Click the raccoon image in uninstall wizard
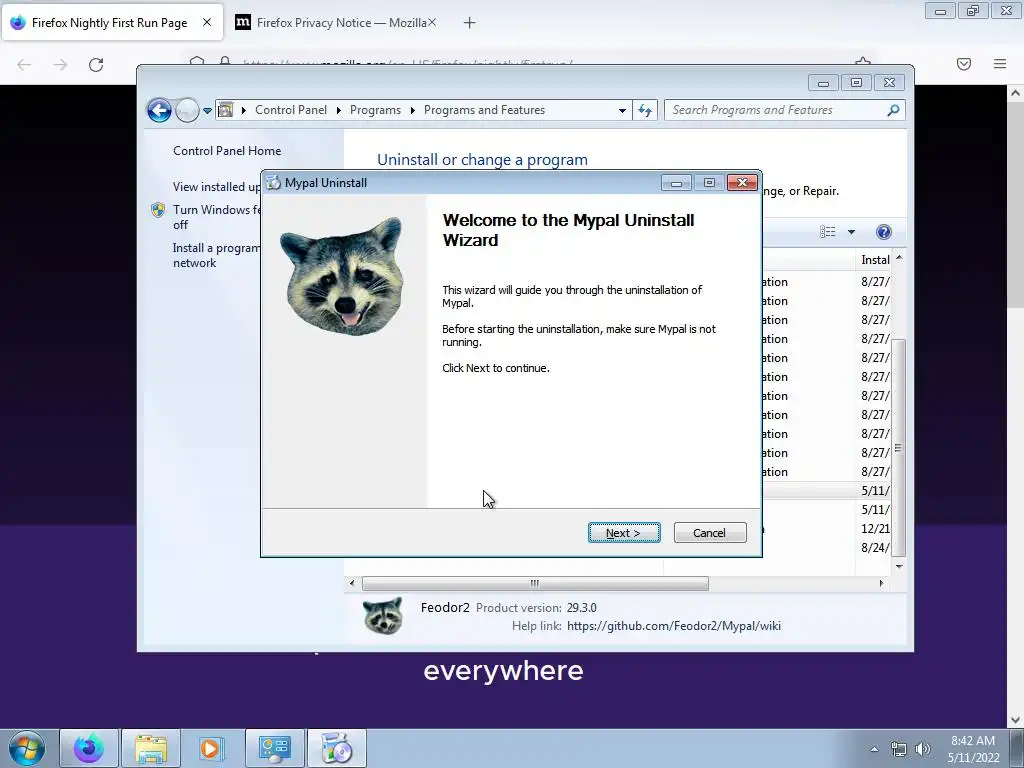Screen dimensions: 1024x768 coord(343,276)
